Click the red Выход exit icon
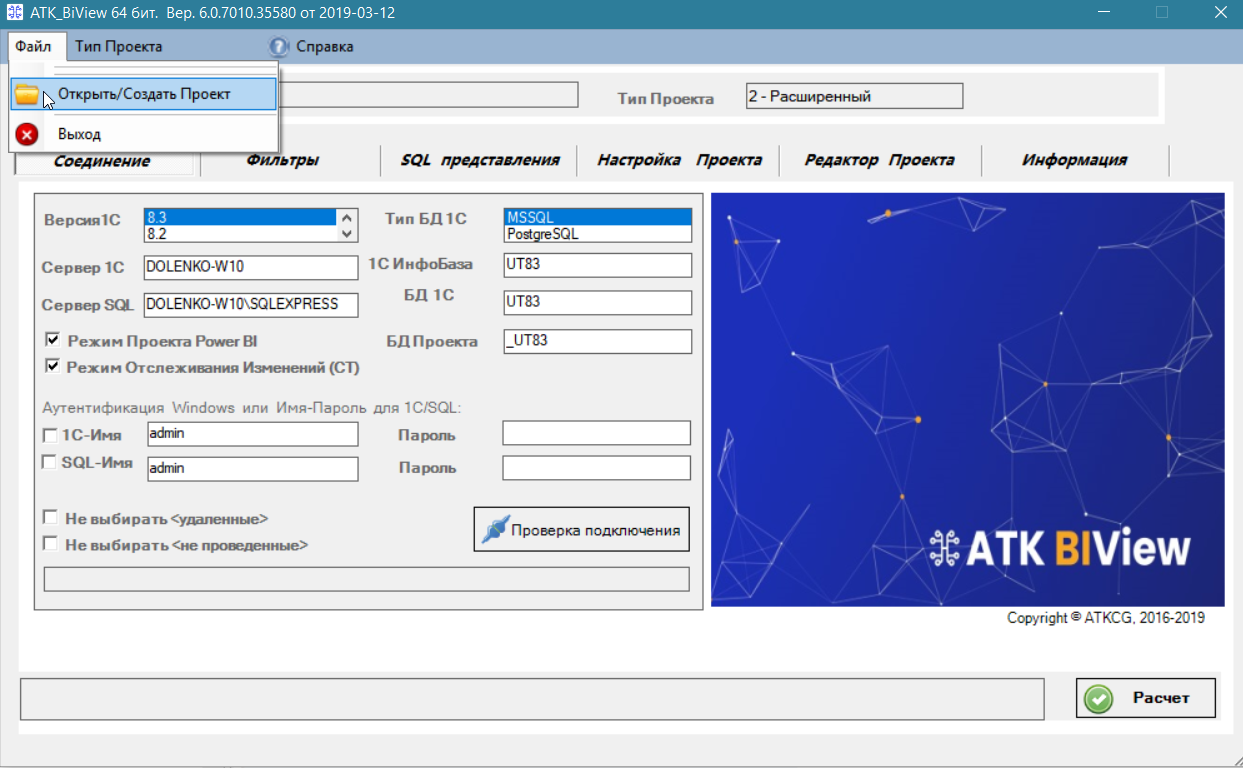The width and height of the screenshot is (1243, 768). (27, 134)
